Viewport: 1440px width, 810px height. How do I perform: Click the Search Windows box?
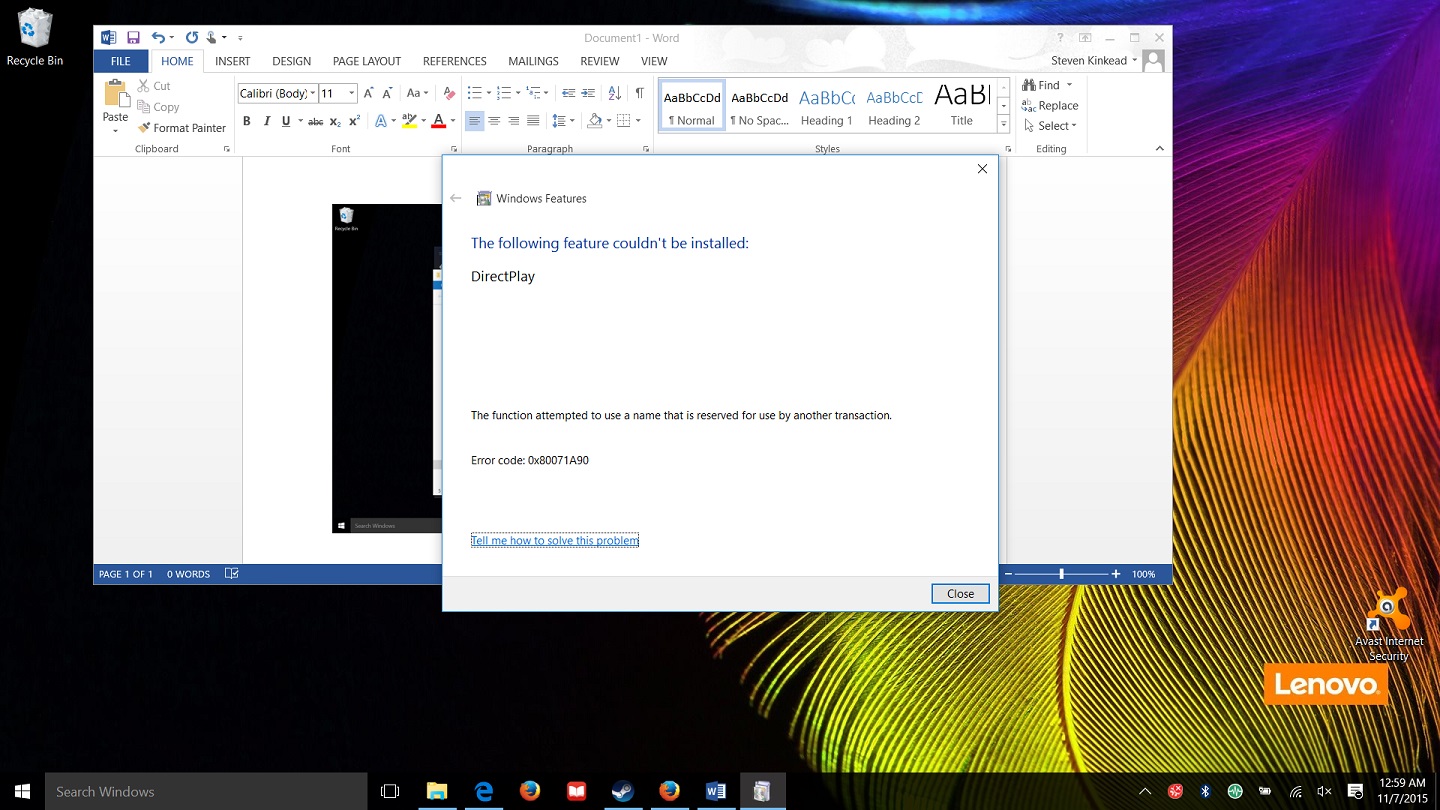pyautogui.click(x=206, y=791)
